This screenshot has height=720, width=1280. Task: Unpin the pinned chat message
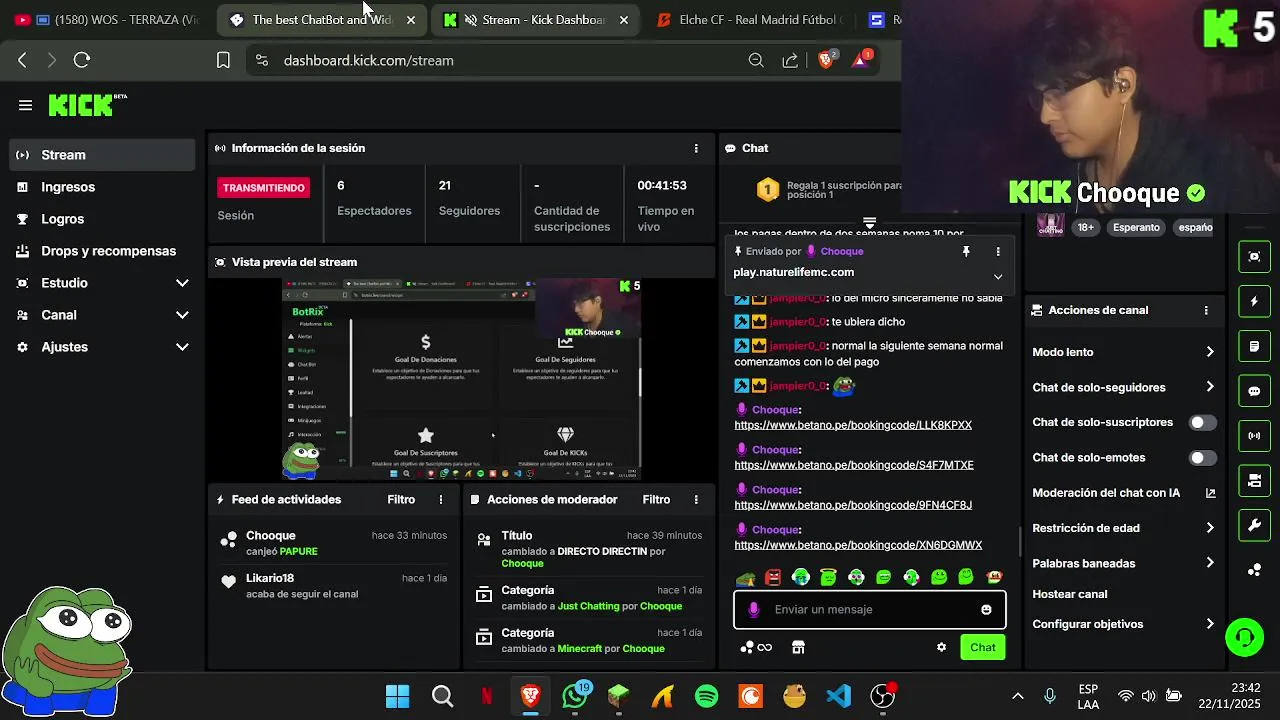tap(966, 252)
